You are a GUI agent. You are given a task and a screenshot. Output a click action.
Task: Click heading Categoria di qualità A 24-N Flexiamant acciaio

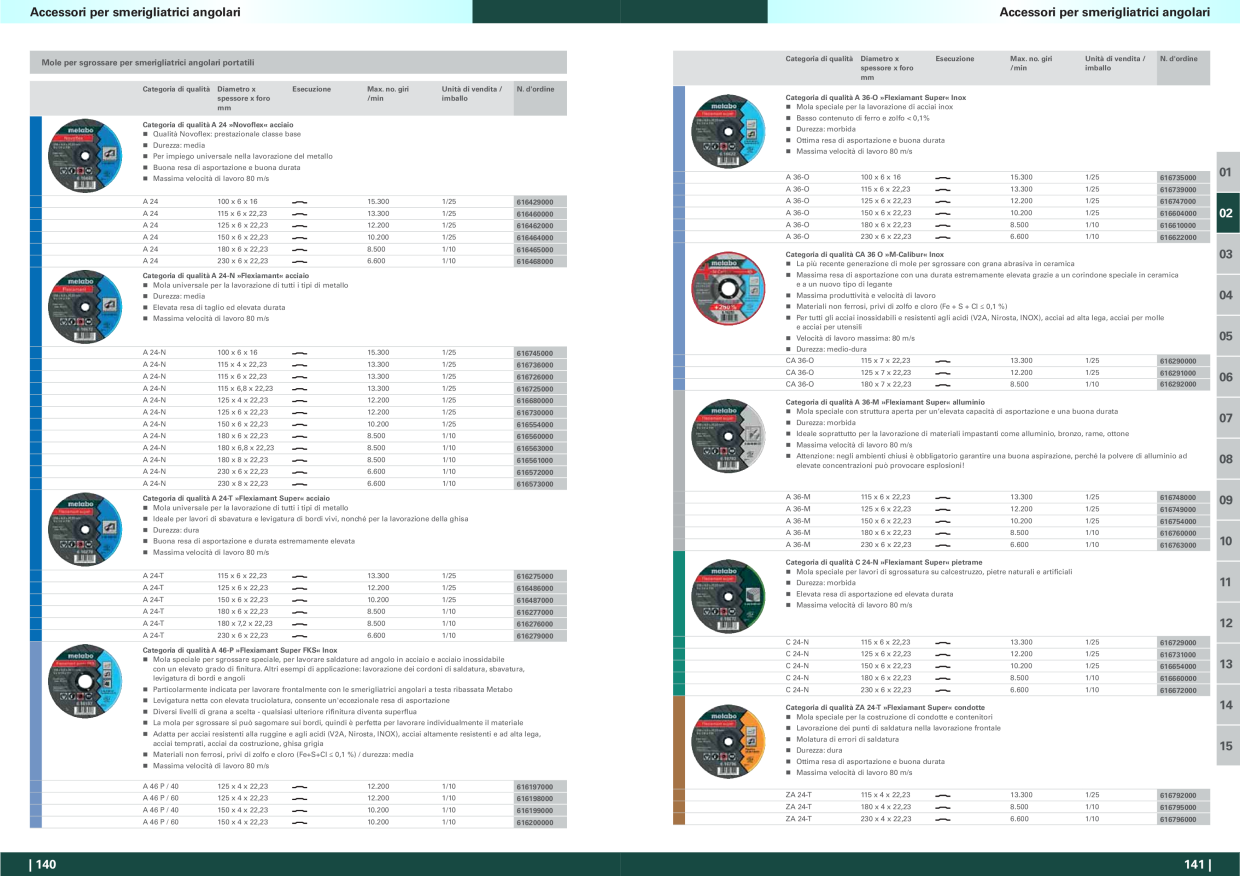[226, 274]
